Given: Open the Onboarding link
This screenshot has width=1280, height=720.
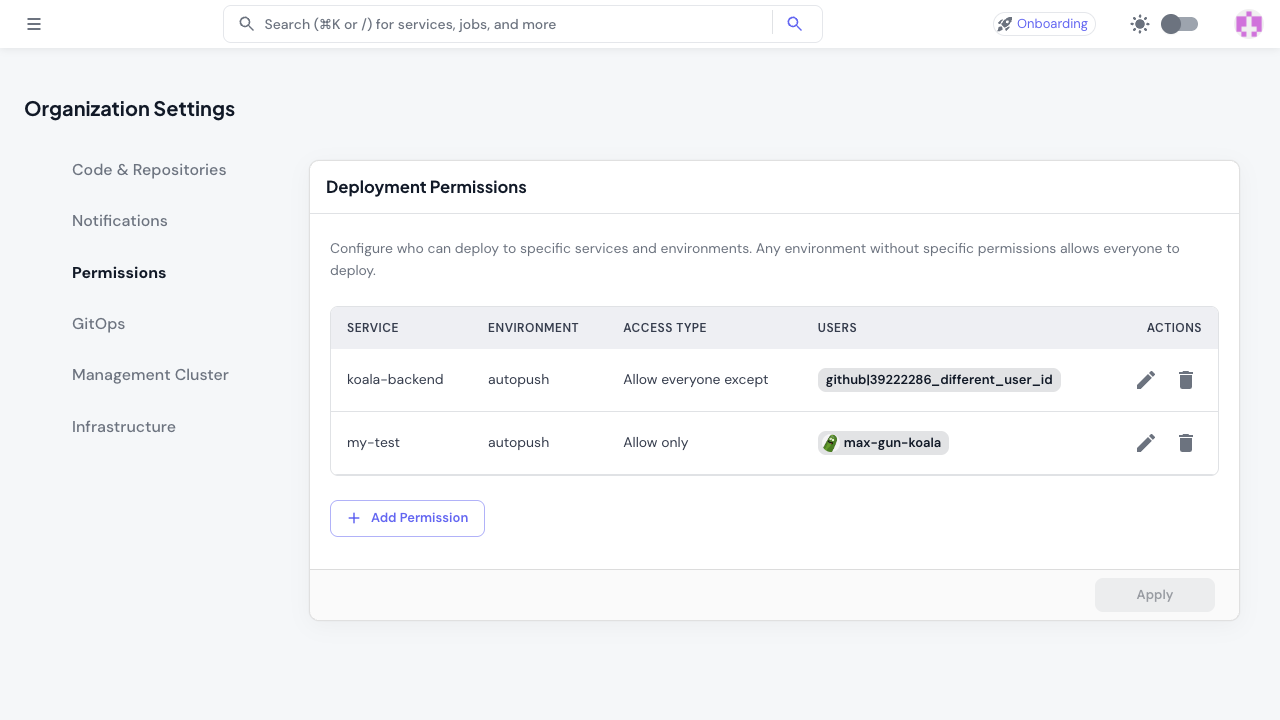Looking at the screenshot, I should coord(1050,23).
